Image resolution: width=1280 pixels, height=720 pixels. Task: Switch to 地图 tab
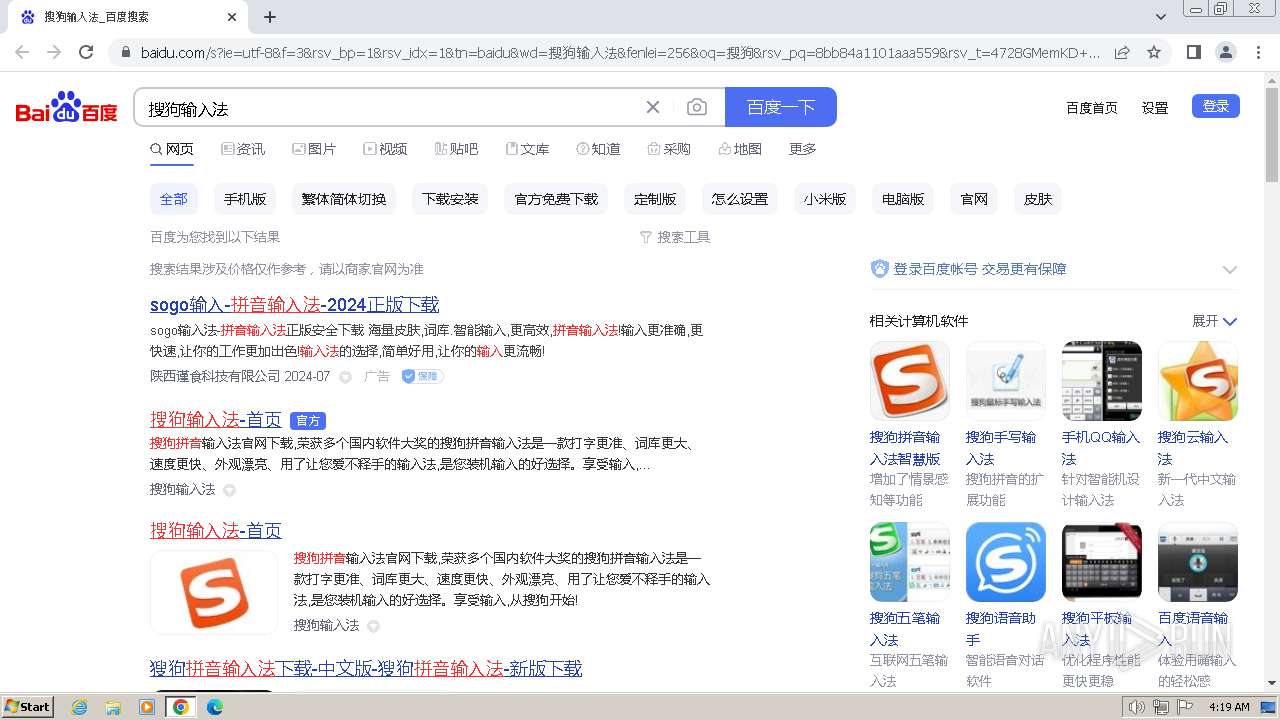point(740,149)
